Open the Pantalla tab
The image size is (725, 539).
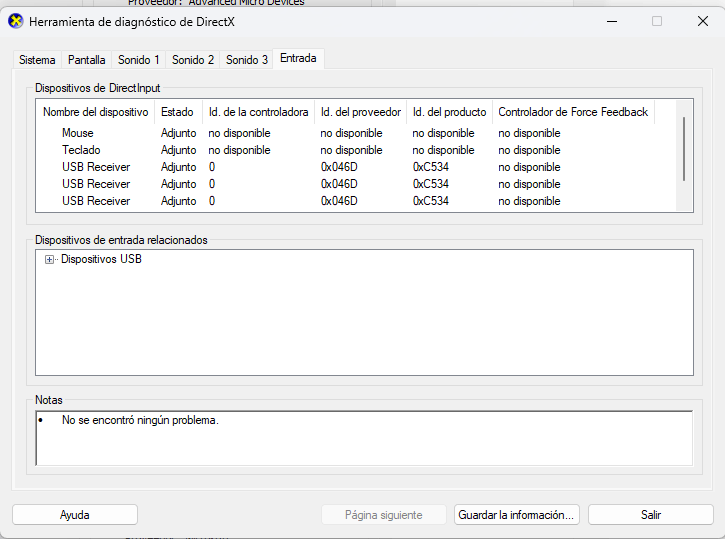pos(86,60)
